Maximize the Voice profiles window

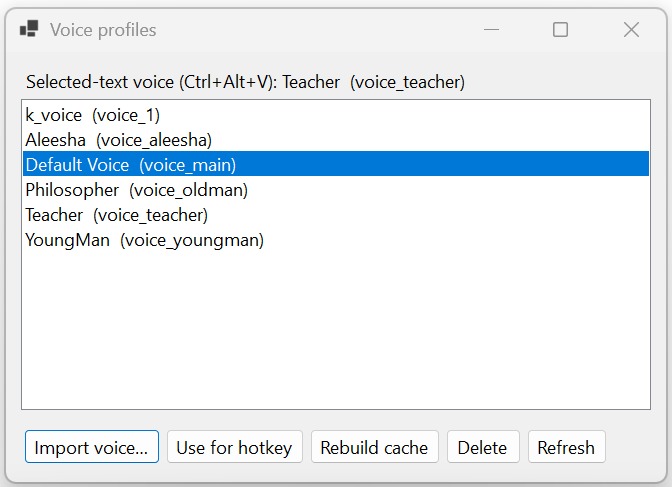[x=560, y=30]
